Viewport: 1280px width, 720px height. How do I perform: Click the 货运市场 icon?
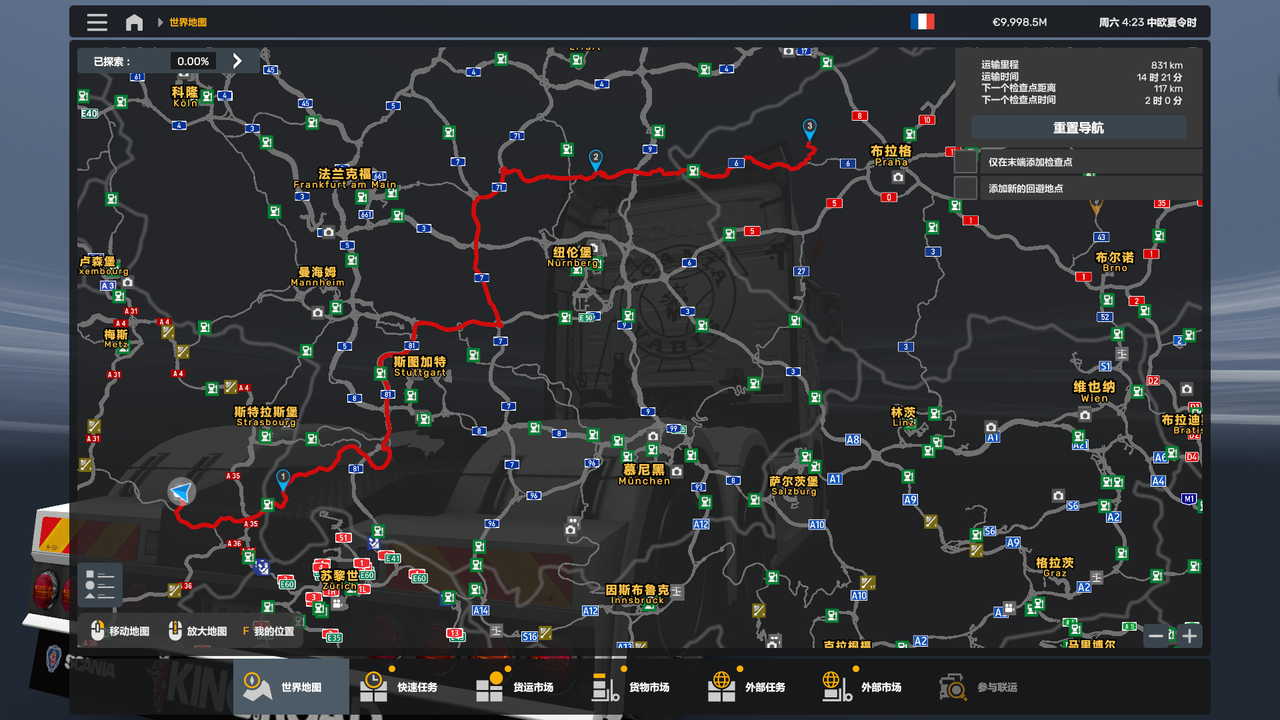[489, 687]
